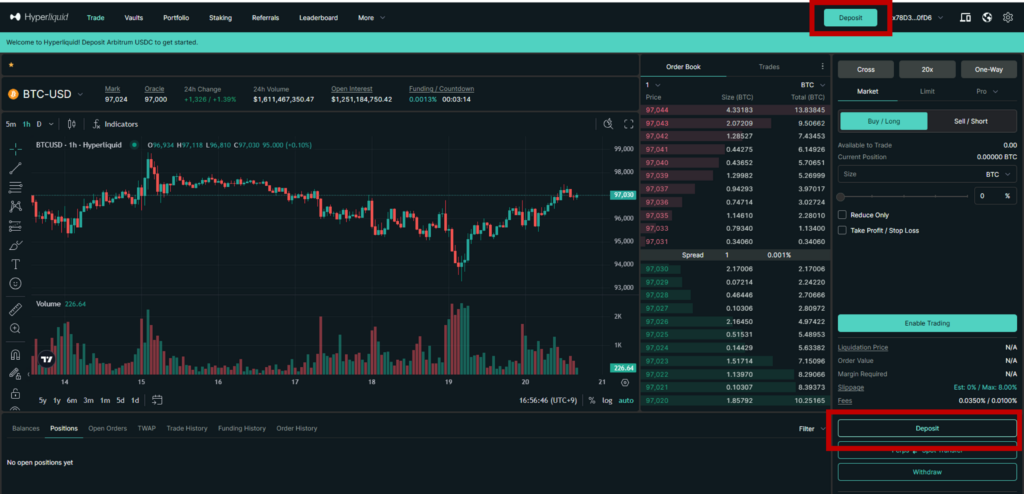Open the Size unit BTC dropdown

click(x=999, y=174)
